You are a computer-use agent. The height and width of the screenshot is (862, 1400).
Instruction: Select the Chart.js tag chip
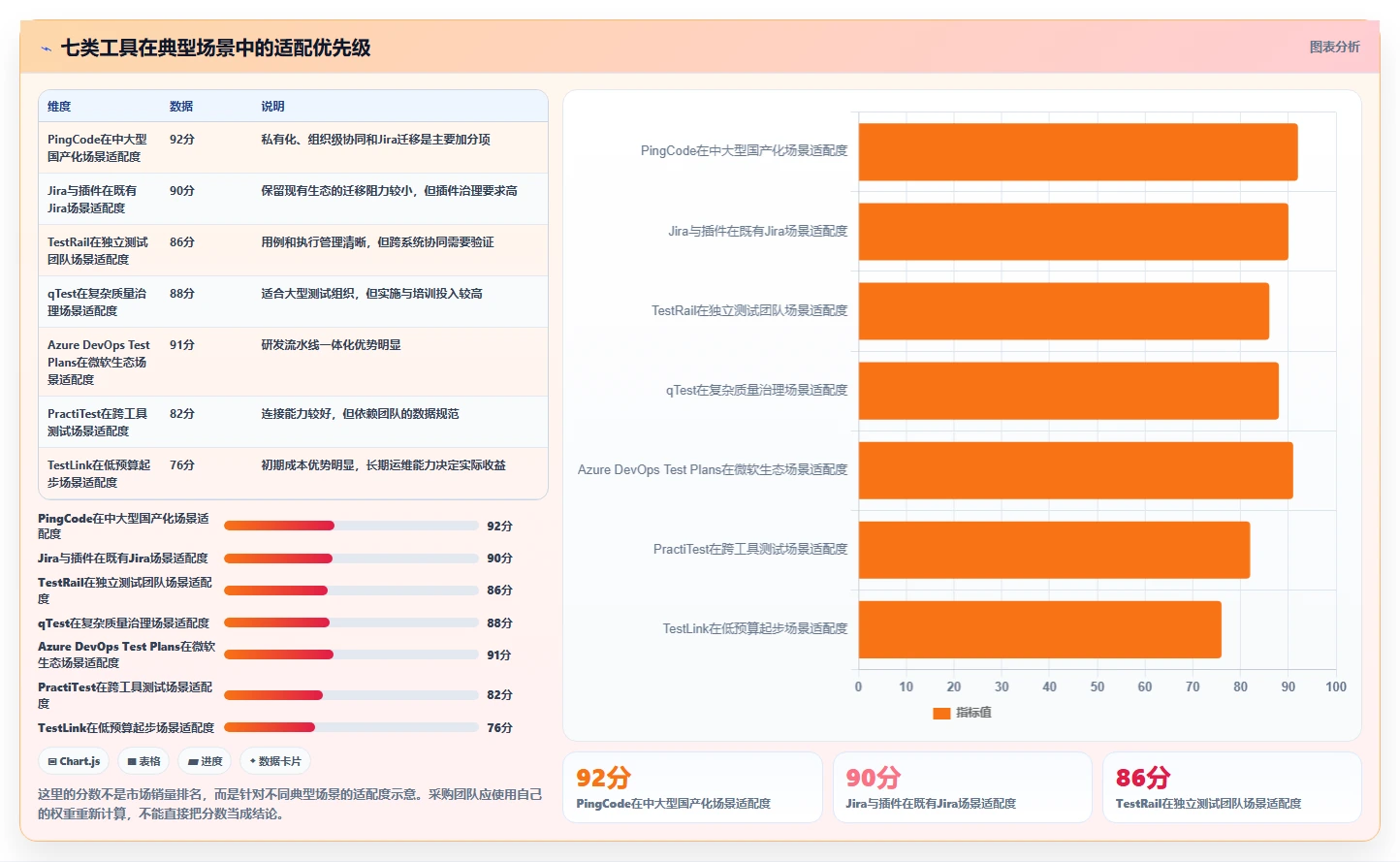[74, 761]
